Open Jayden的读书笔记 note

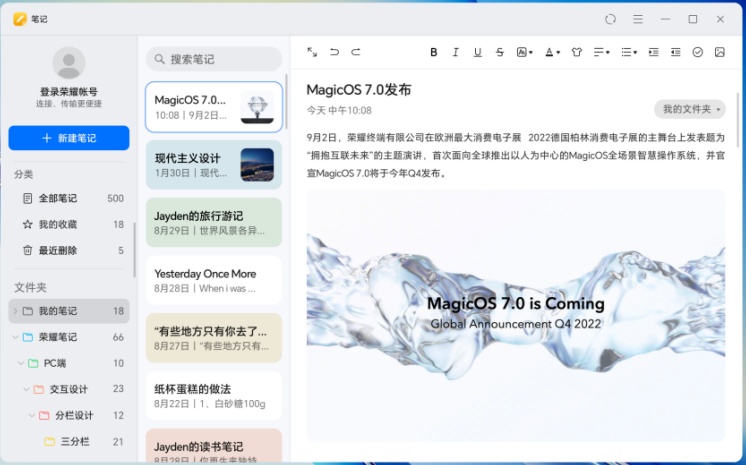[x=214, y=446]
